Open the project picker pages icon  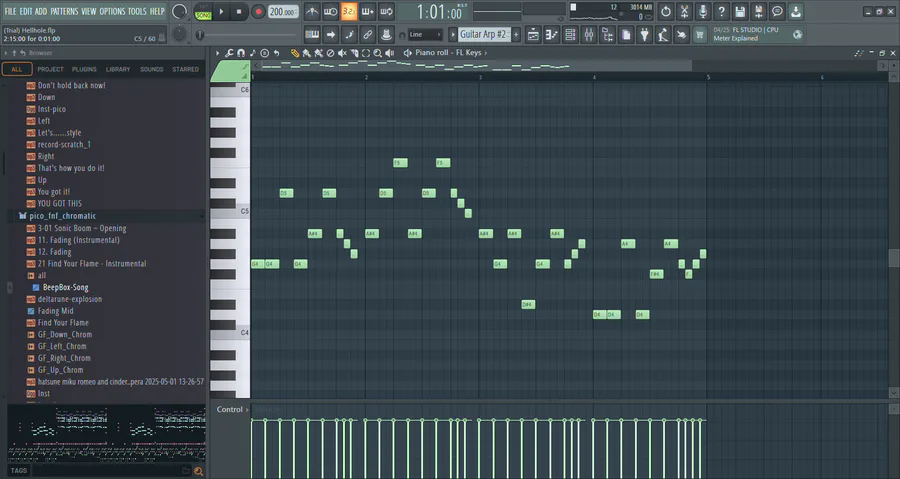pos(626,34)
